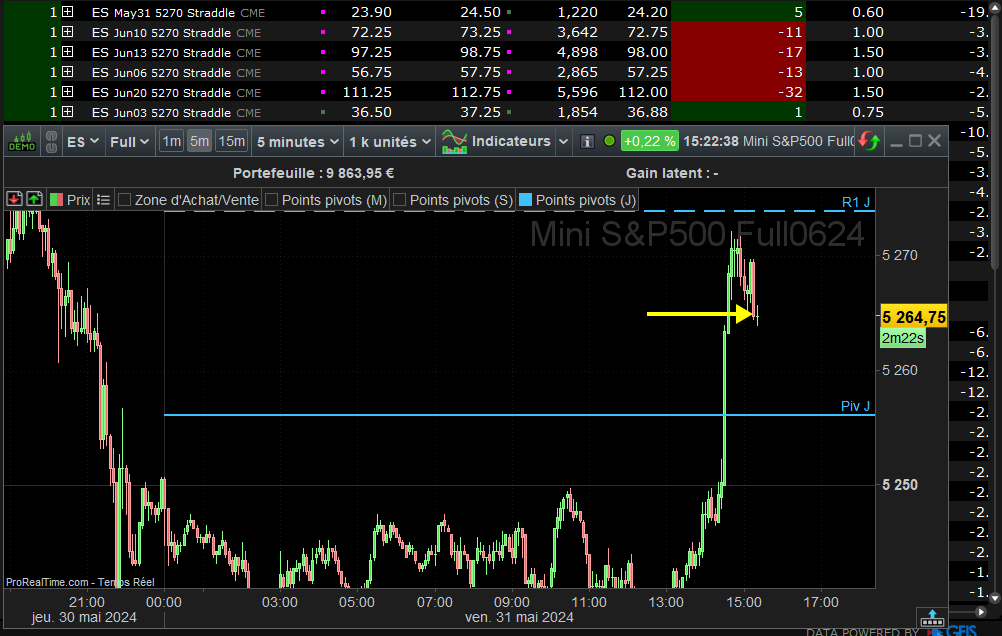Screen dimensions: 1002x636
Task: Click the keyboard icon below chart
Action: point(932,618)
